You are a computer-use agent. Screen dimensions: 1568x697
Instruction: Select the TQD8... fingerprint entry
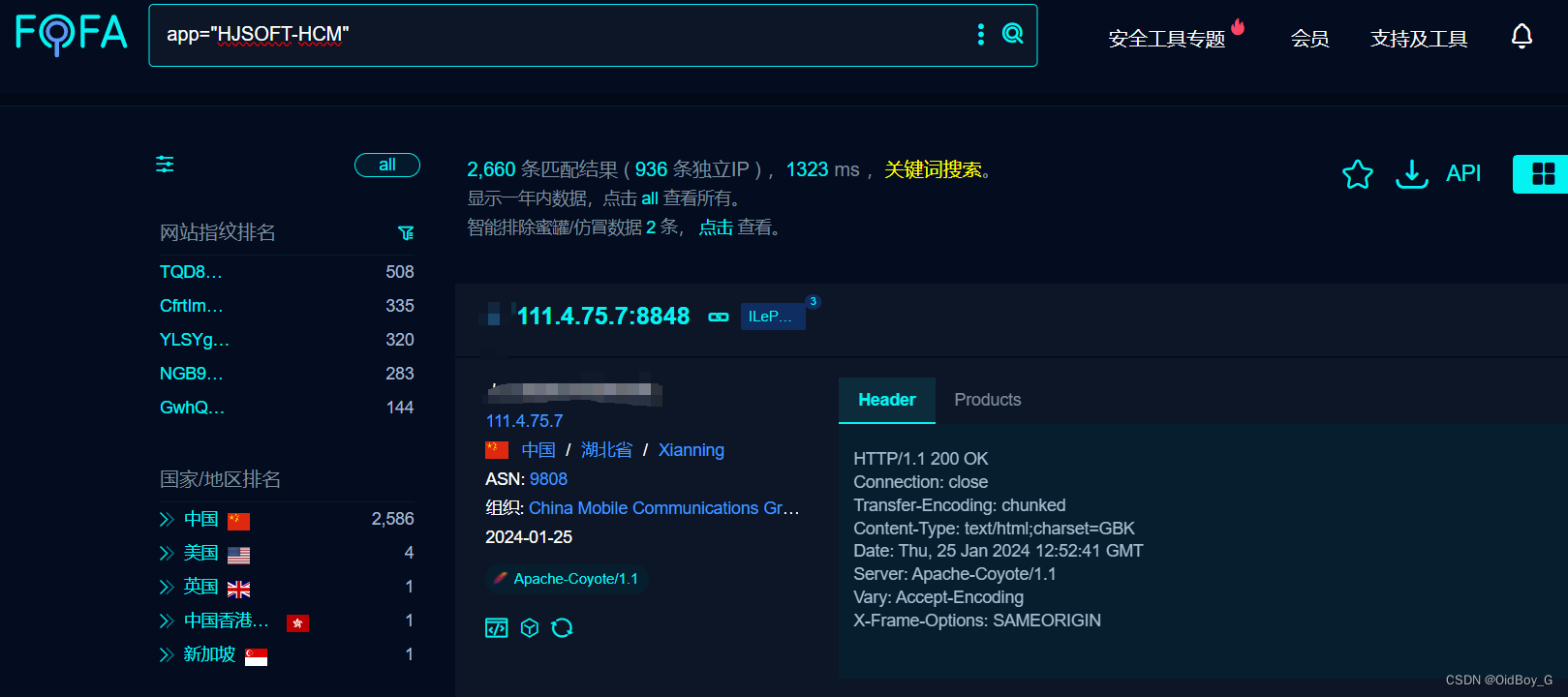[191, 272]
